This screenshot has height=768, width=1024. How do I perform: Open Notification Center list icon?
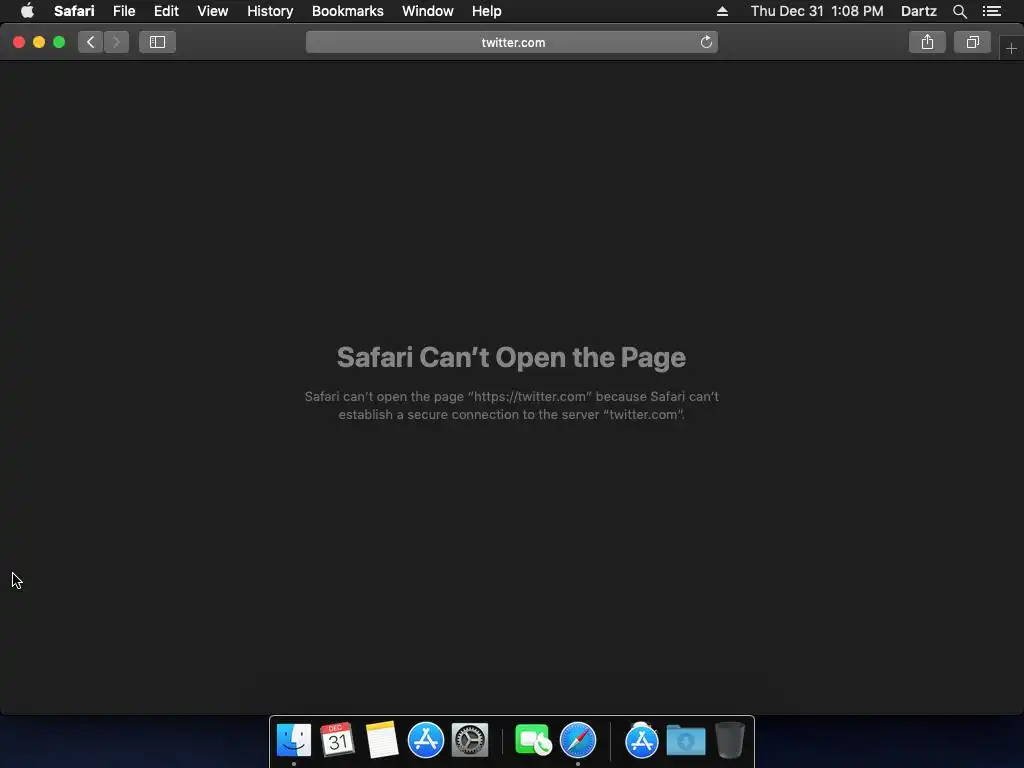pos(992,11)
